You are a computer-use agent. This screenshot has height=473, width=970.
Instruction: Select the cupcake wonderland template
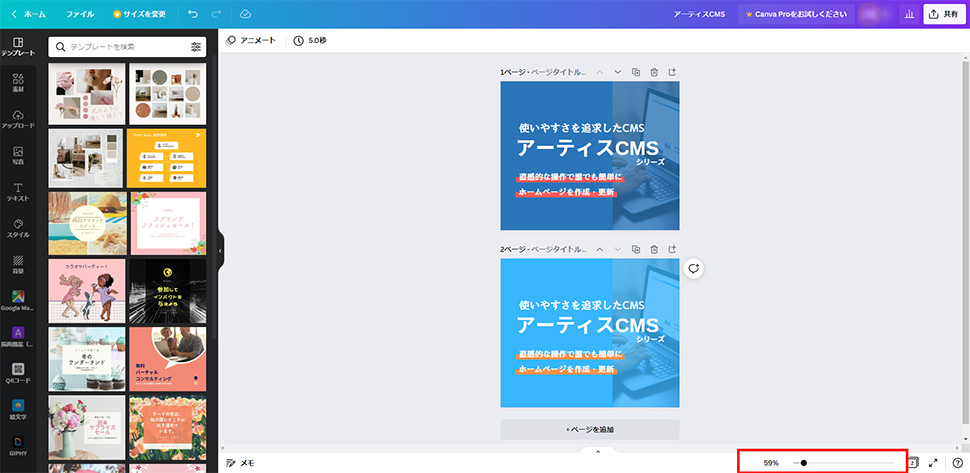click(x=87, y=359)
